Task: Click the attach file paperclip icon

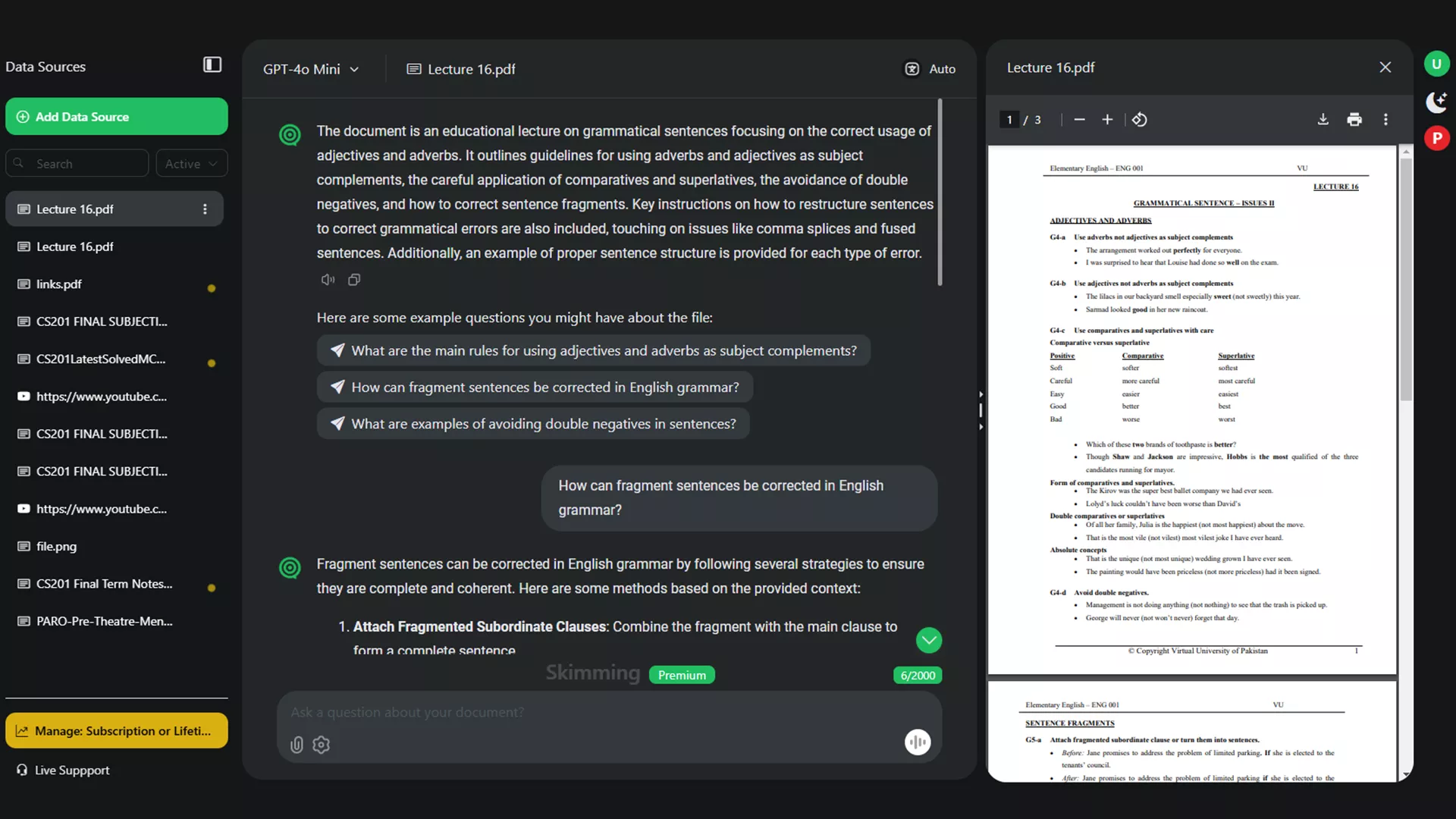Action: coord(297,745)
